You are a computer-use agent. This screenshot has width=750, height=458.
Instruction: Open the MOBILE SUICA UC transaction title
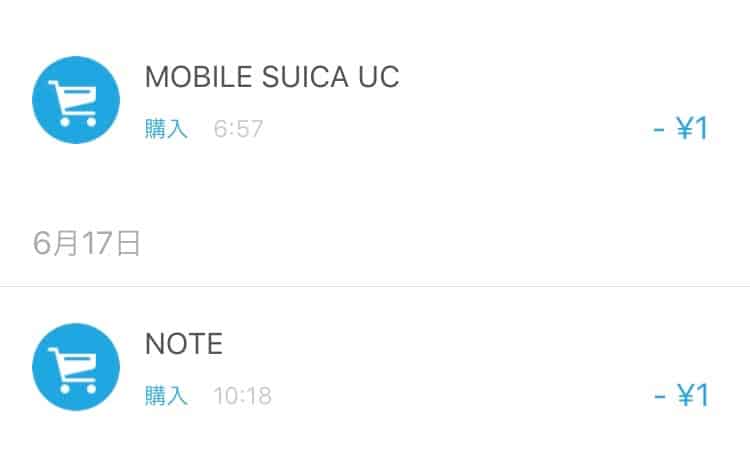pyautogui.click(x=272, y=76)
